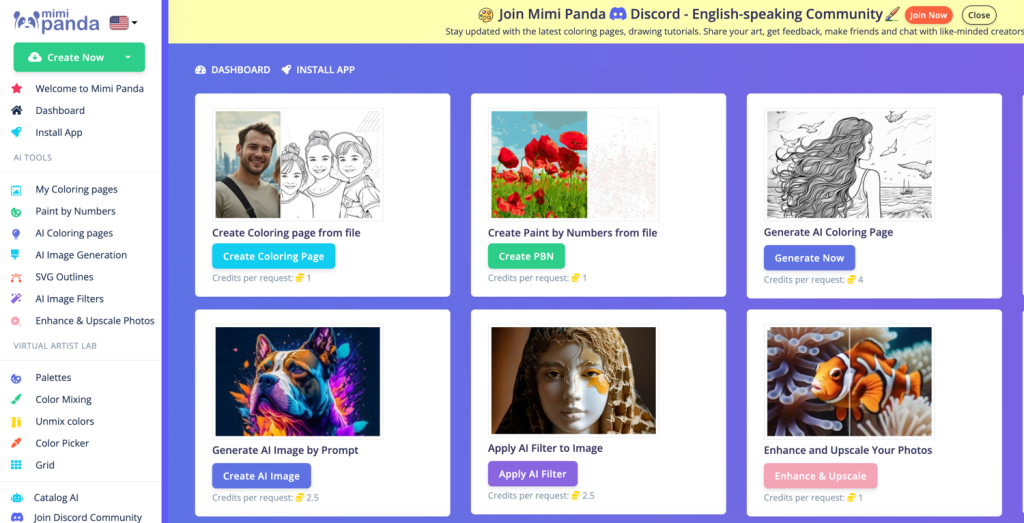1024x523 pixels.
Task: Click the star icon beside Welcome to Mimi Panda
Action: (x=16, y=88)
